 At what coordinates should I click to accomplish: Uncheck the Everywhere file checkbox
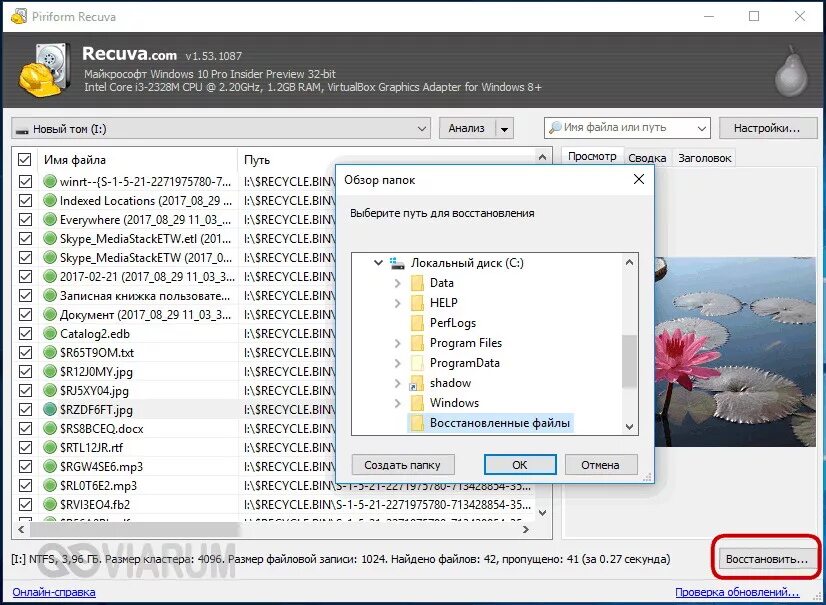[x=25, y=220]
